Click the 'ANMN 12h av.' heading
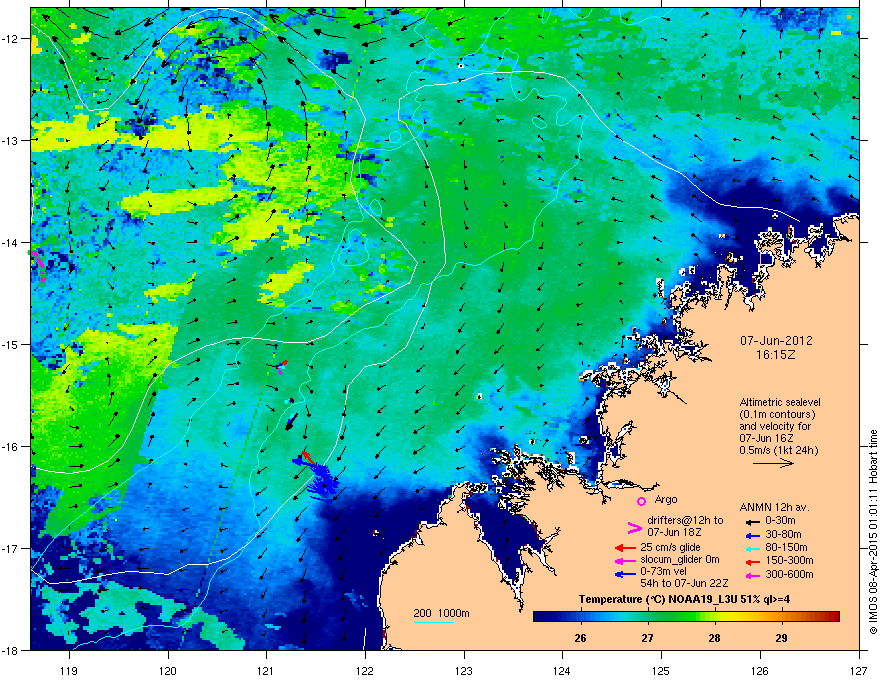Screen dimensions: 880x680 [774, 507]
